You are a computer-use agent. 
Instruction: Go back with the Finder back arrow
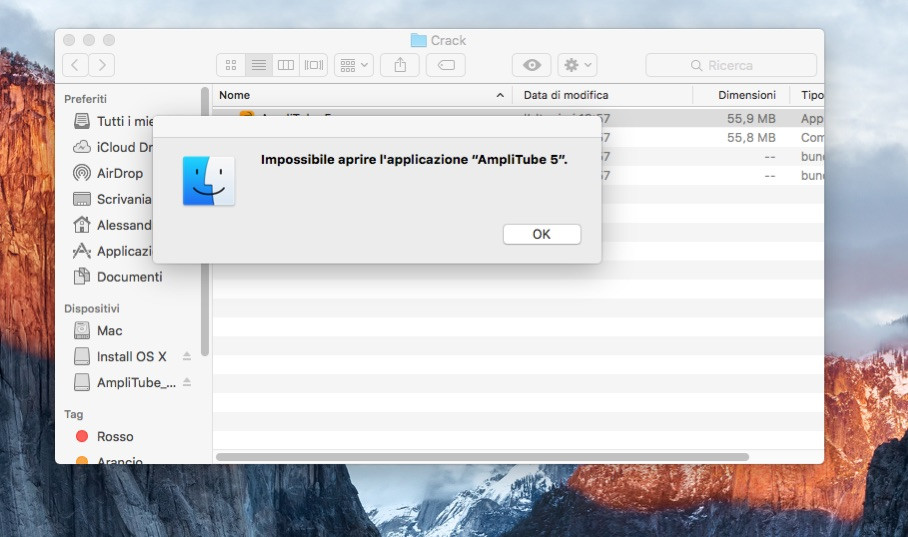point(75,65)
